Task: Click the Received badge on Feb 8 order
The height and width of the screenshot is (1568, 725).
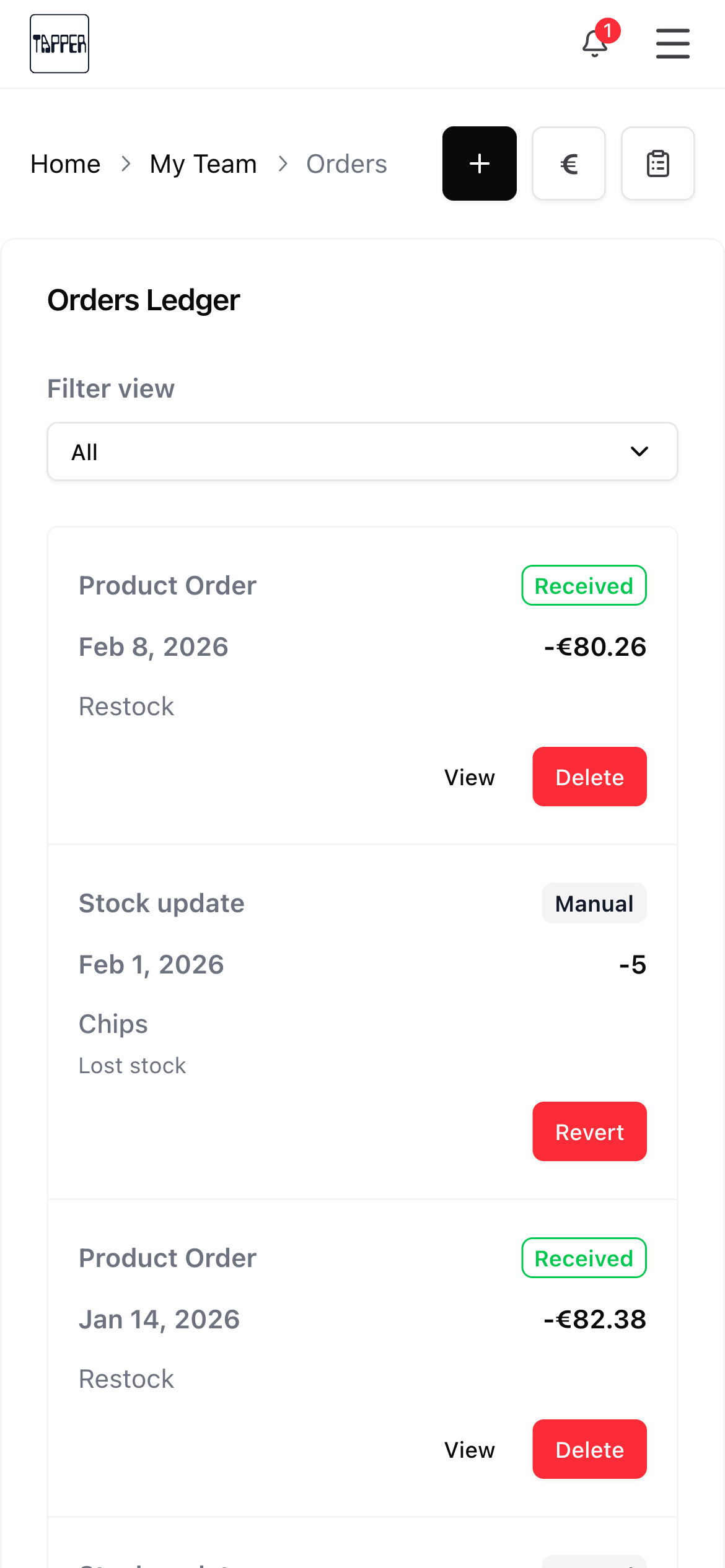Action: pos(584,586)
